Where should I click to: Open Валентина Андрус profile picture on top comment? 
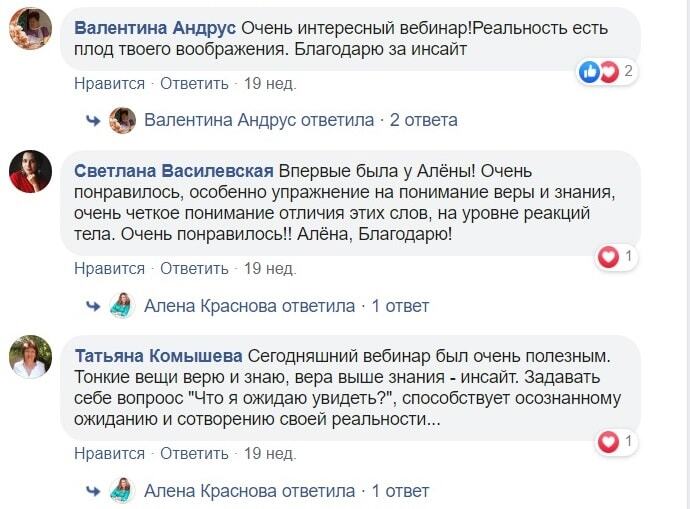pyautogui.click(x=30, y=28)
